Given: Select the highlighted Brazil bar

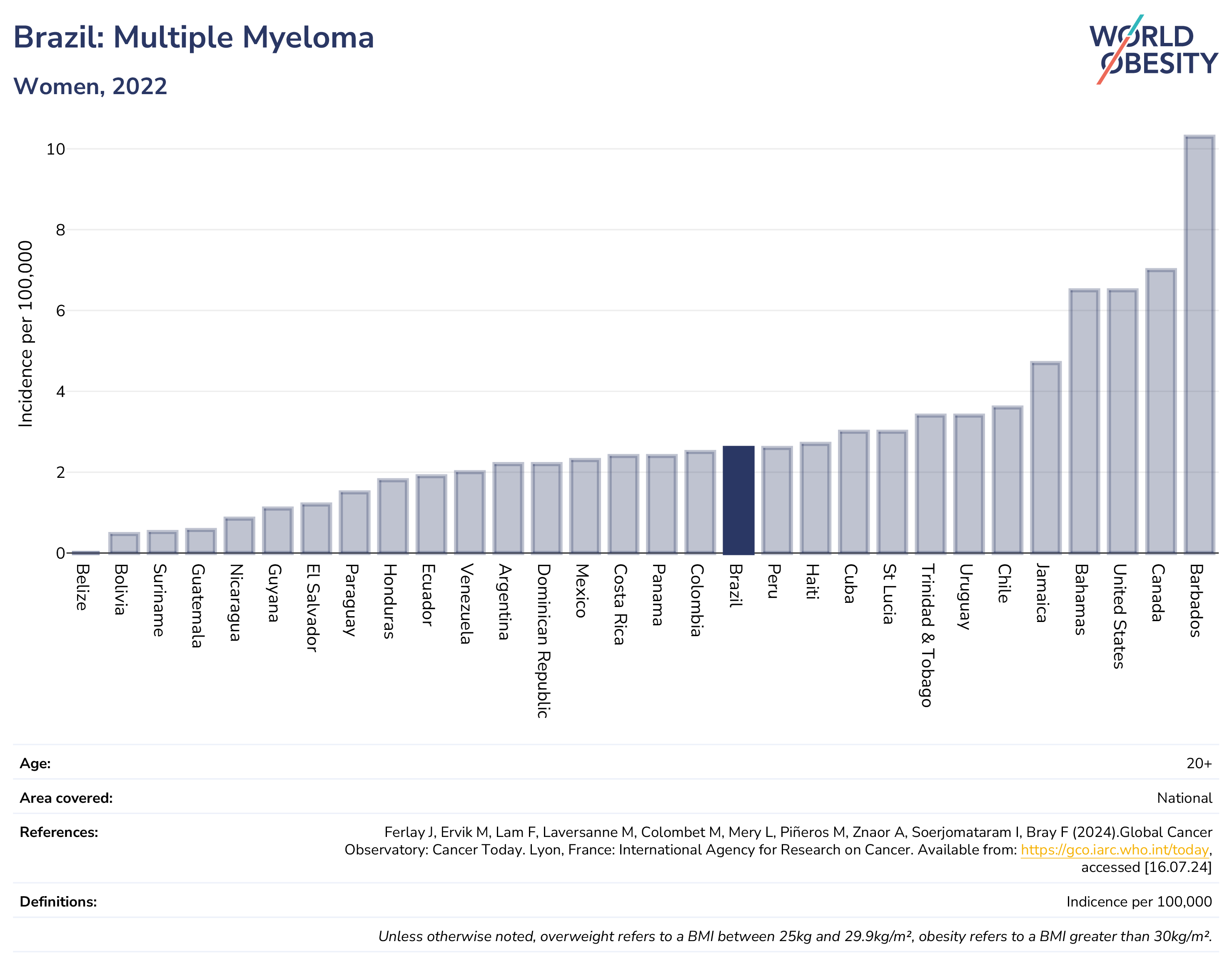Looking at the screenshot, I should click(x=738, y=499).
